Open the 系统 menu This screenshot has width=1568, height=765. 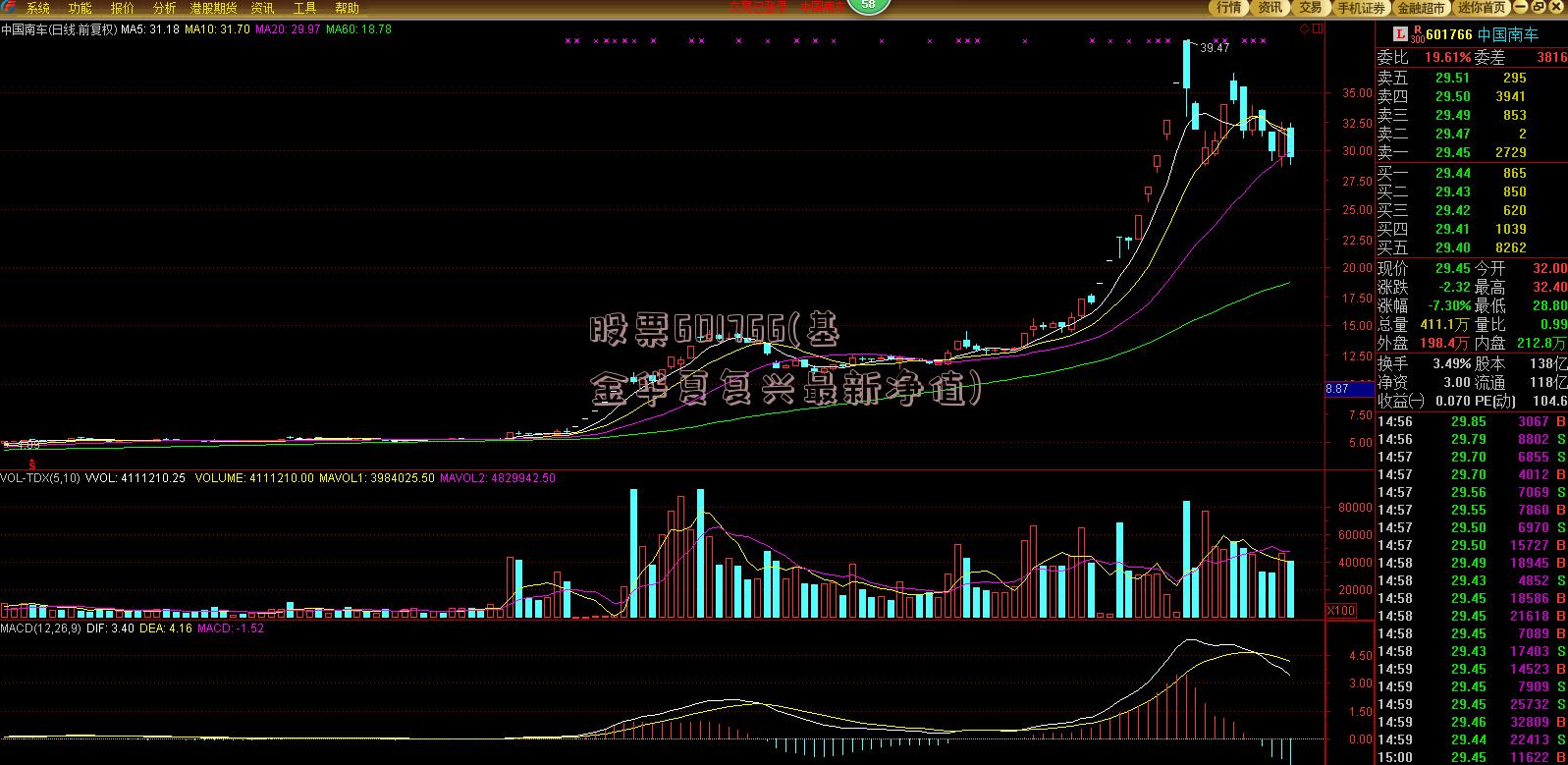coord(37,8)
